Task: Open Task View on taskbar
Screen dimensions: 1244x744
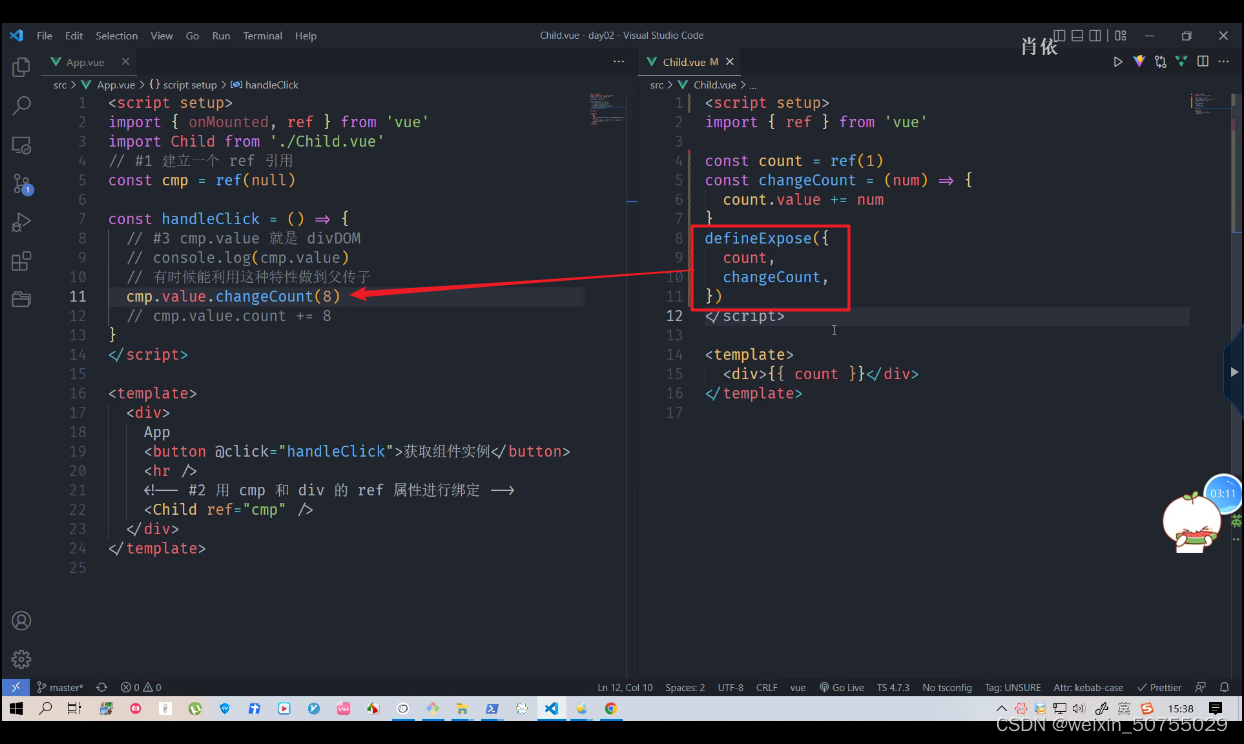Action: [74, 708]
